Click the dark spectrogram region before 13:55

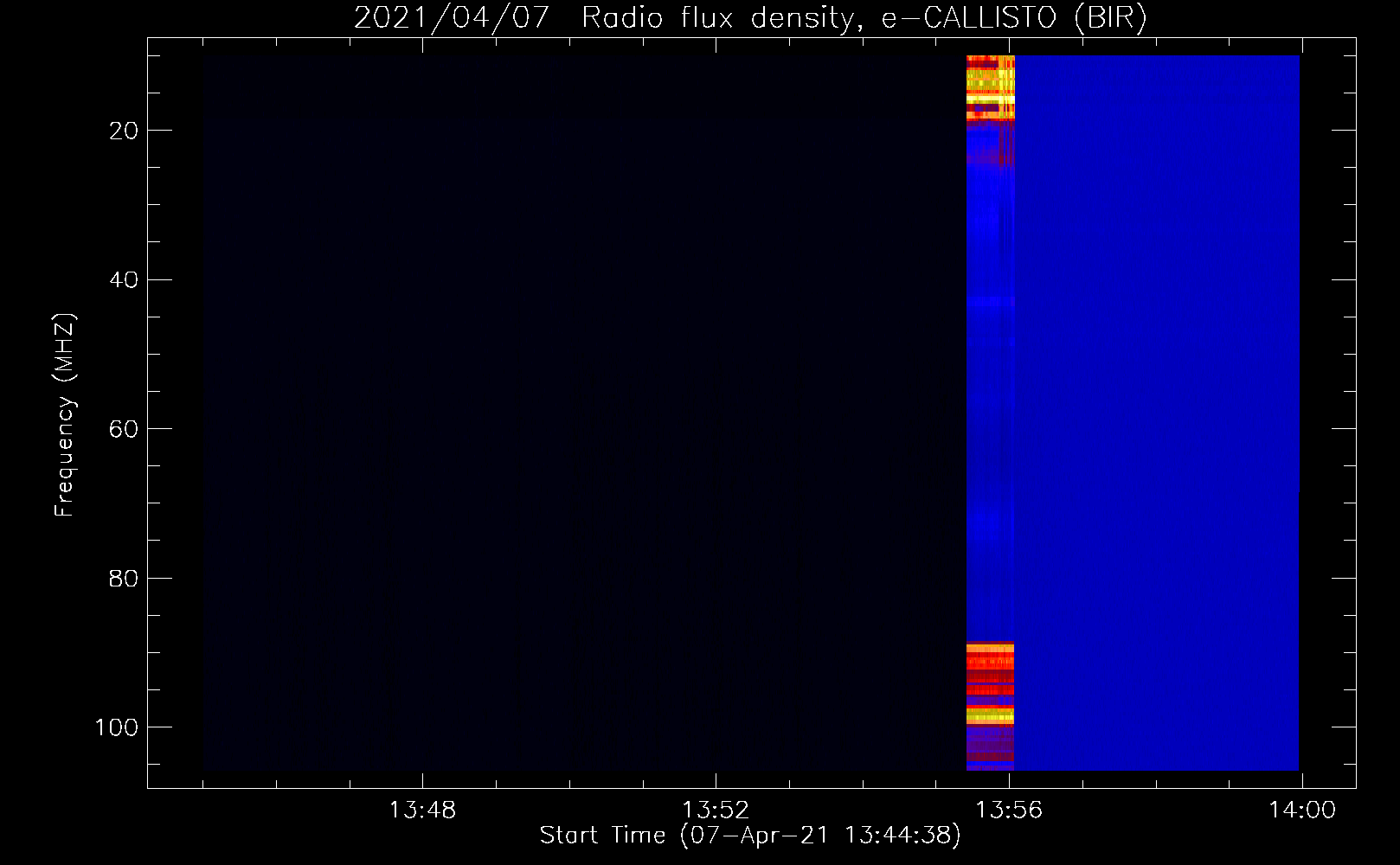click(x=584, y=413)
